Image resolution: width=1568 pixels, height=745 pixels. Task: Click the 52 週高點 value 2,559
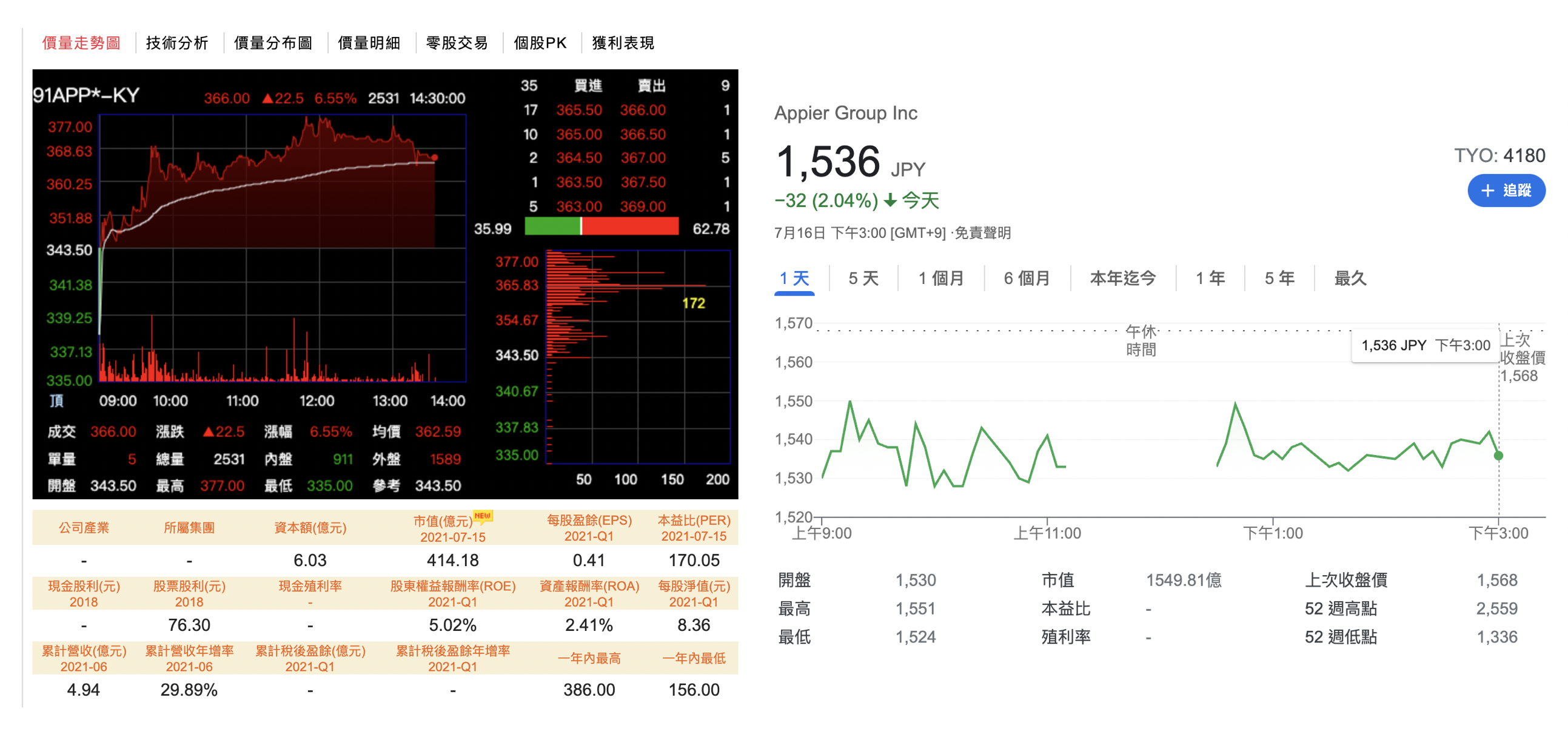(x=1497, y=608)
